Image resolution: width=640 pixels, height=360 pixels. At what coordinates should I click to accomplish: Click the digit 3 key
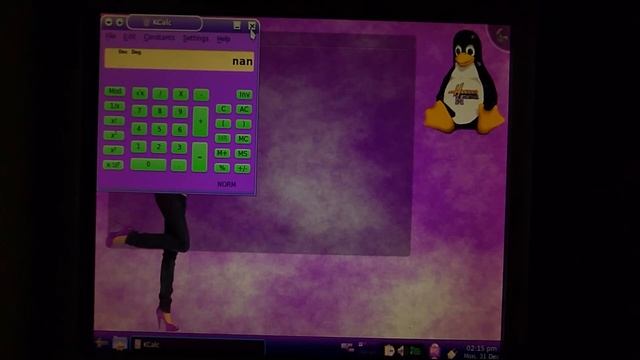tap(179, 147)
